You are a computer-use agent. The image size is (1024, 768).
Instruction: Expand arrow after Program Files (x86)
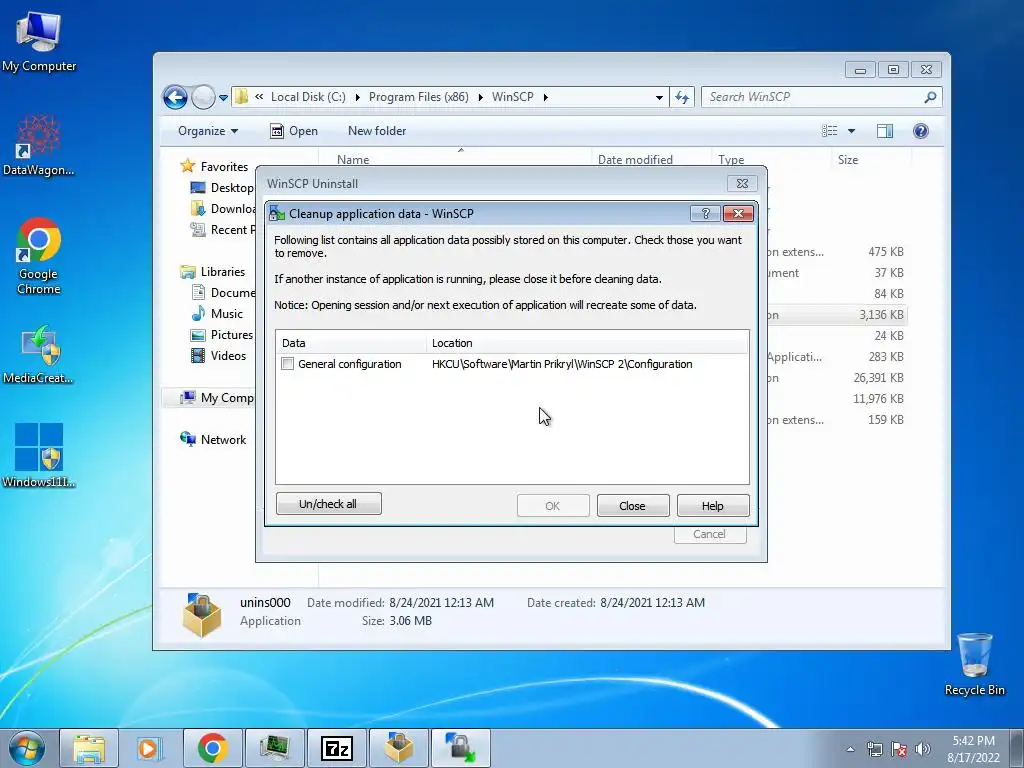(x=480, y=97)
